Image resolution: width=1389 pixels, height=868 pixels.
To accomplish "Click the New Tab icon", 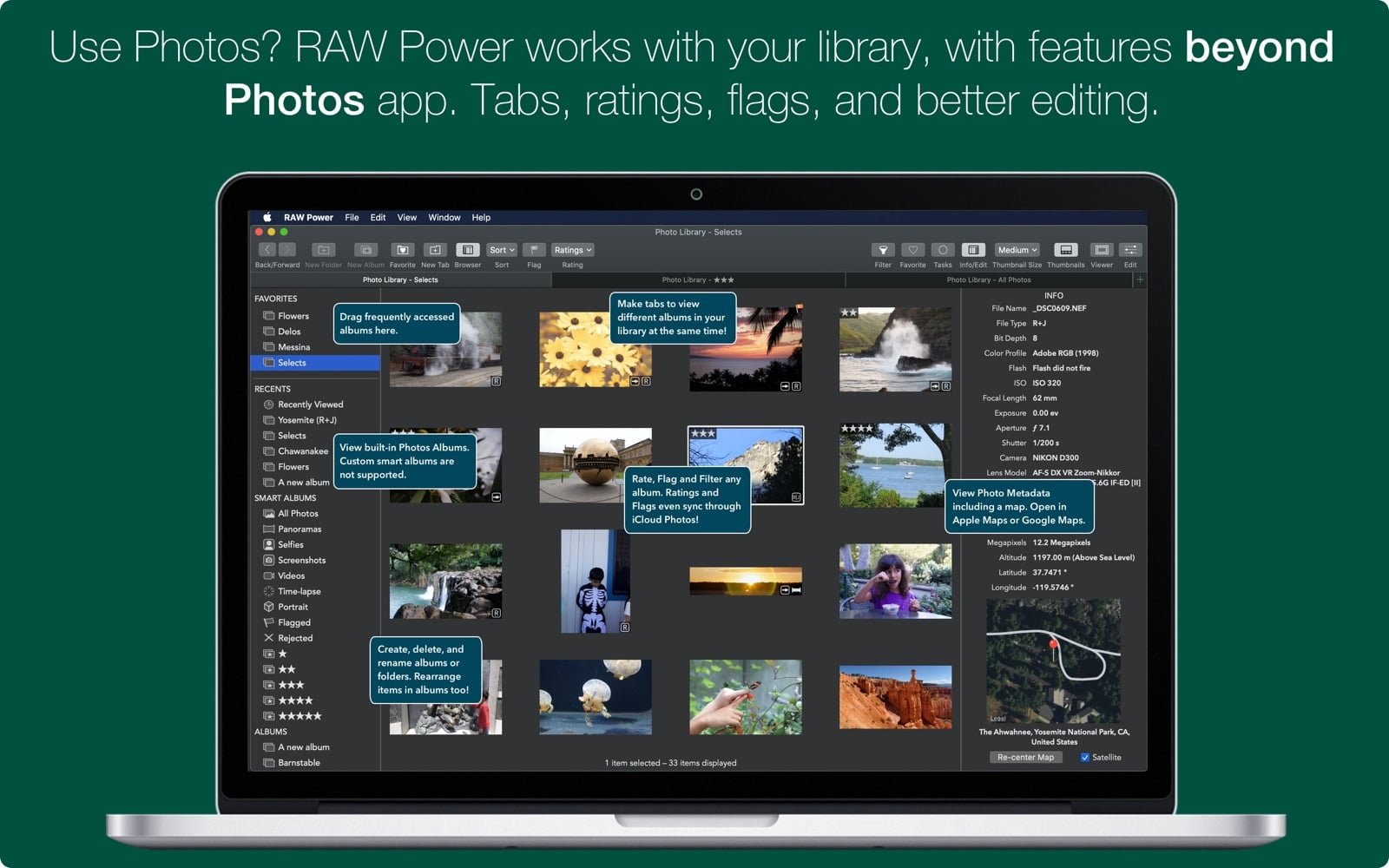I will [434, 250].
